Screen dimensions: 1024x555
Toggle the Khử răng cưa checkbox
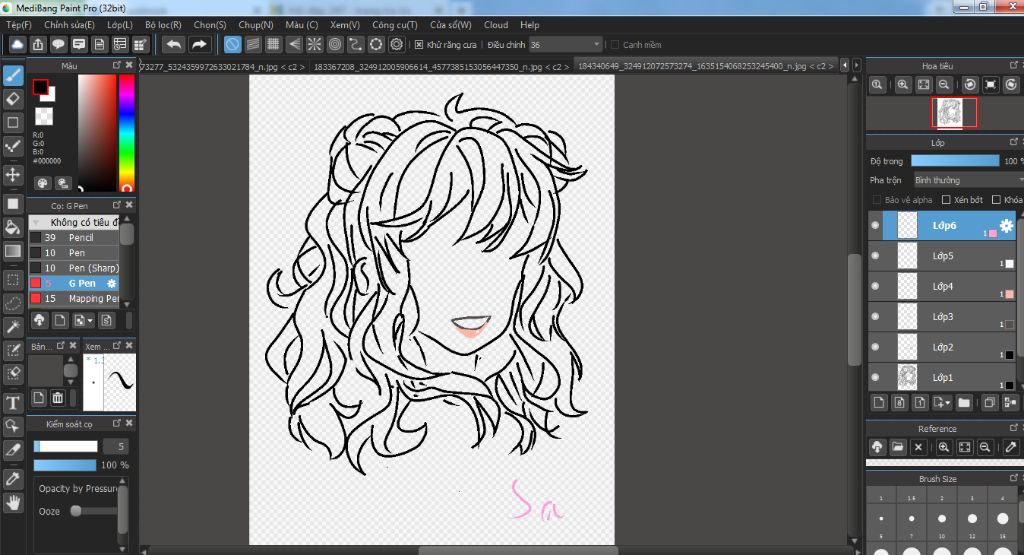point(419,44)
